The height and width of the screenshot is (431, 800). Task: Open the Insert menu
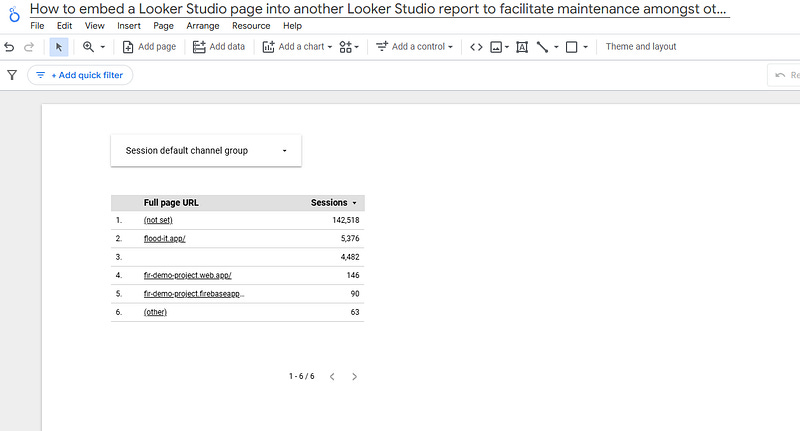[x=129, y=26]
